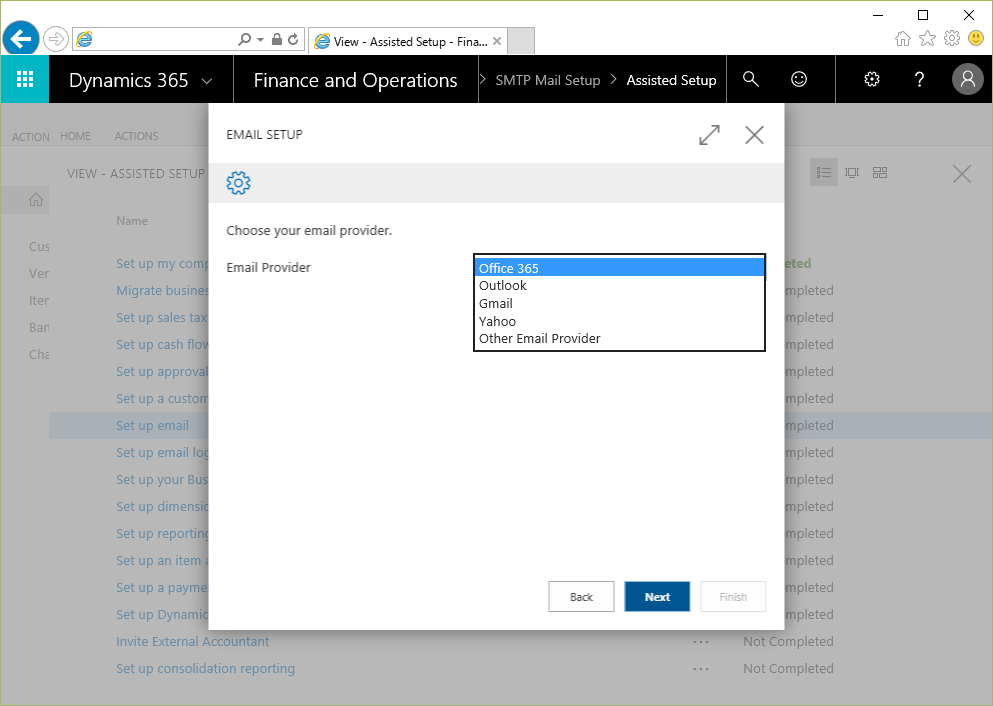The width and height of the screenshot is (993, 706).
Task: Open the search magnifier in header
Action: (x=750, y=79)
